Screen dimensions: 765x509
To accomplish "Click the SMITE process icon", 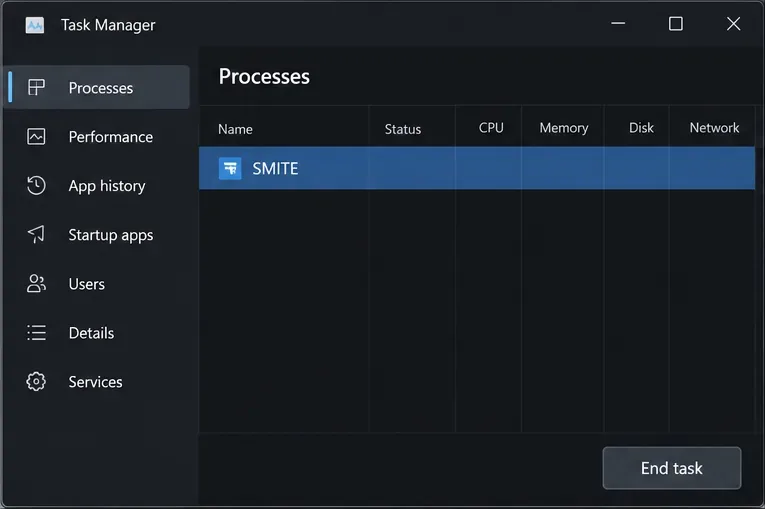I will pyautogui.click(x=230, y=168).
